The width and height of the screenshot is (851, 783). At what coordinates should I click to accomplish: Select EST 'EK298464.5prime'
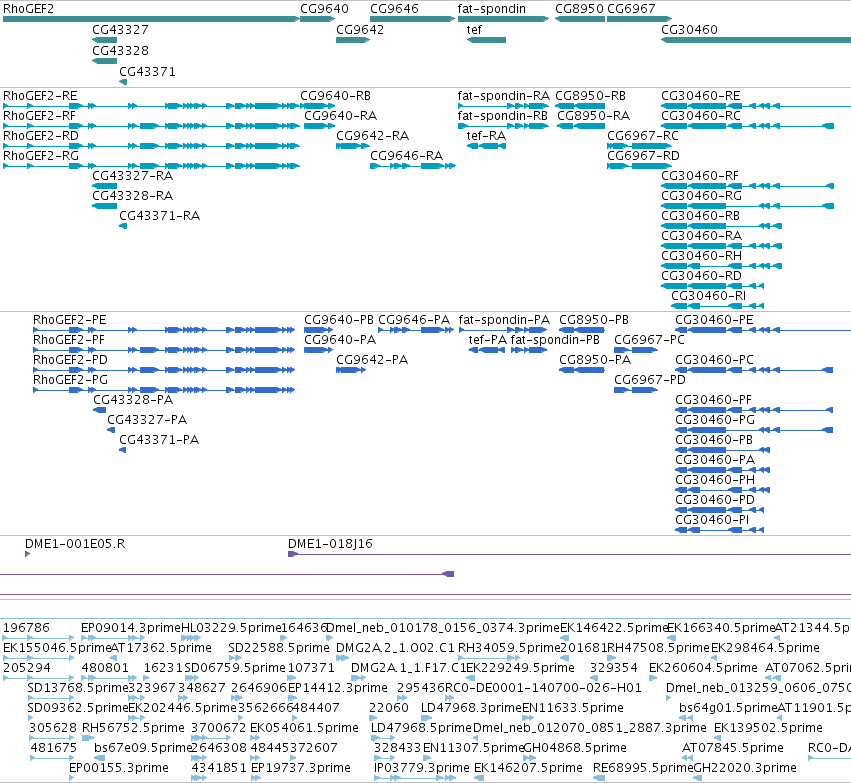(x=765, y=648)
